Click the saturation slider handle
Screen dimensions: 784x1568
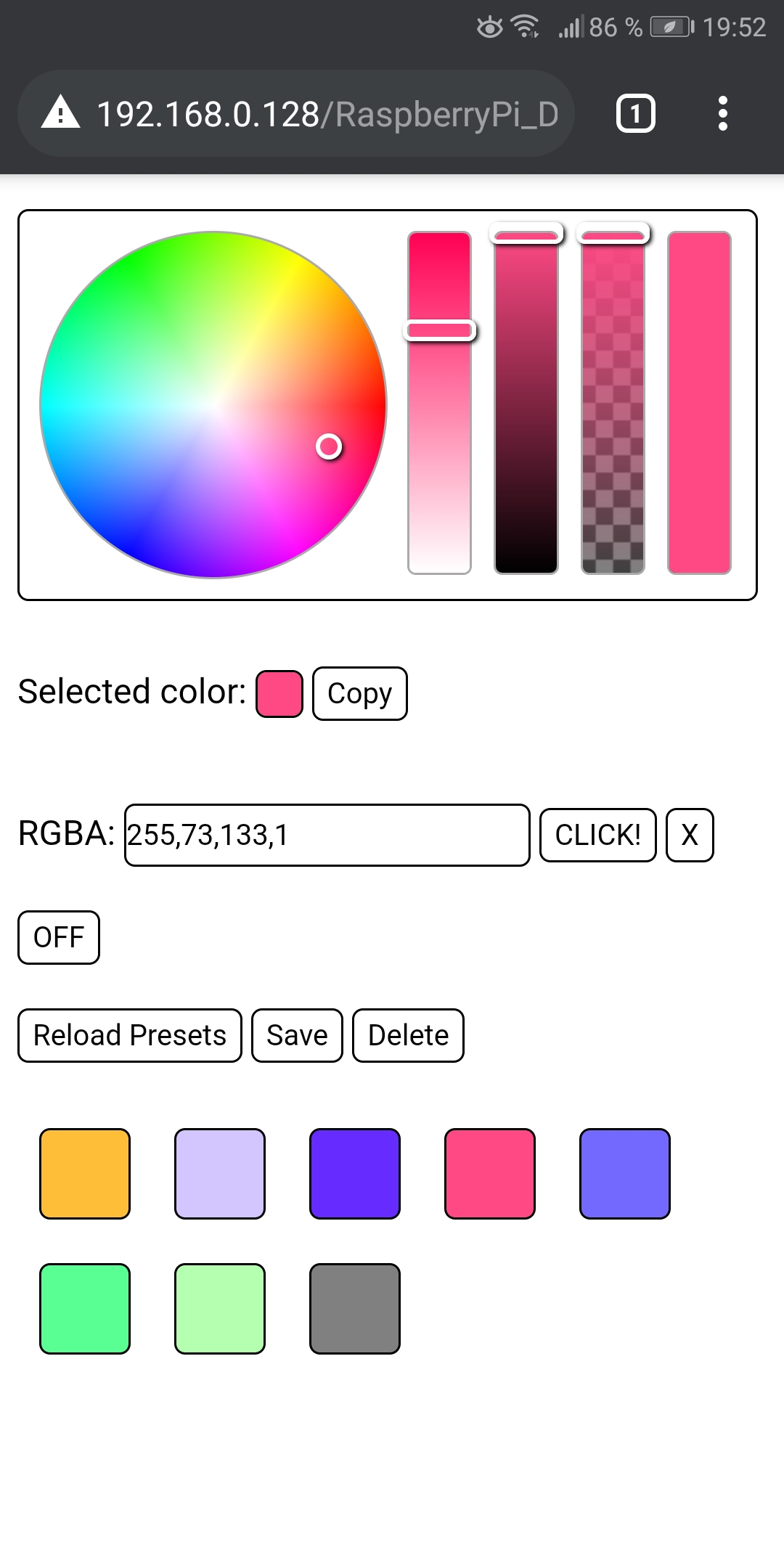(x=439, y=331)
